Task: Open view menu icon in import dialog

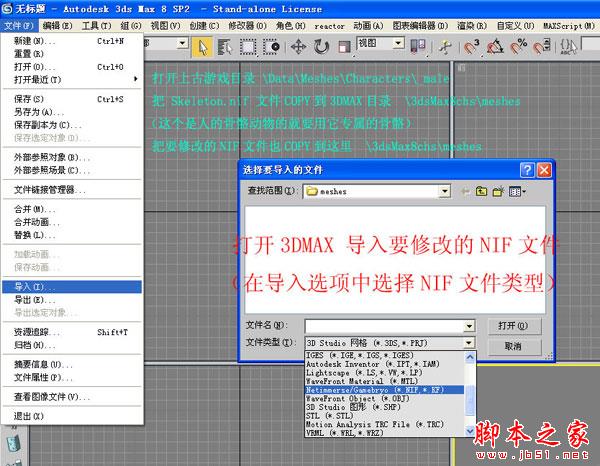Action: pyautogui.click(x=517, y=191)
